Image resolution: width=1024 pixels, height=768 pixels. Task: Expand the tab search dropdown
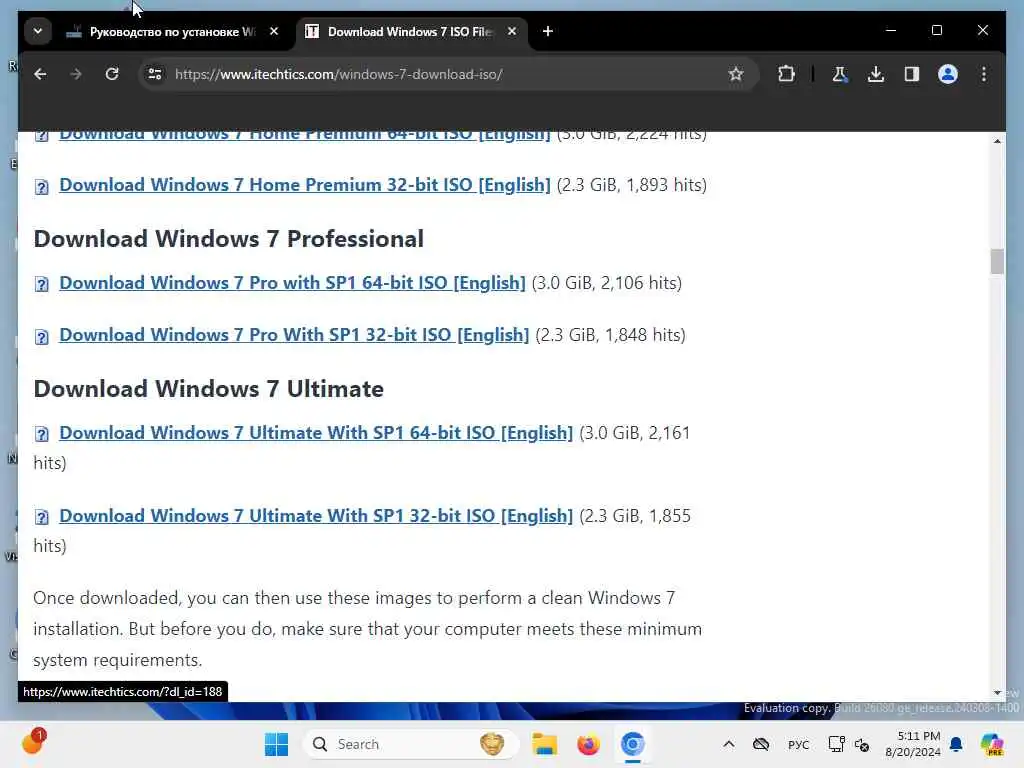(38, 31)
